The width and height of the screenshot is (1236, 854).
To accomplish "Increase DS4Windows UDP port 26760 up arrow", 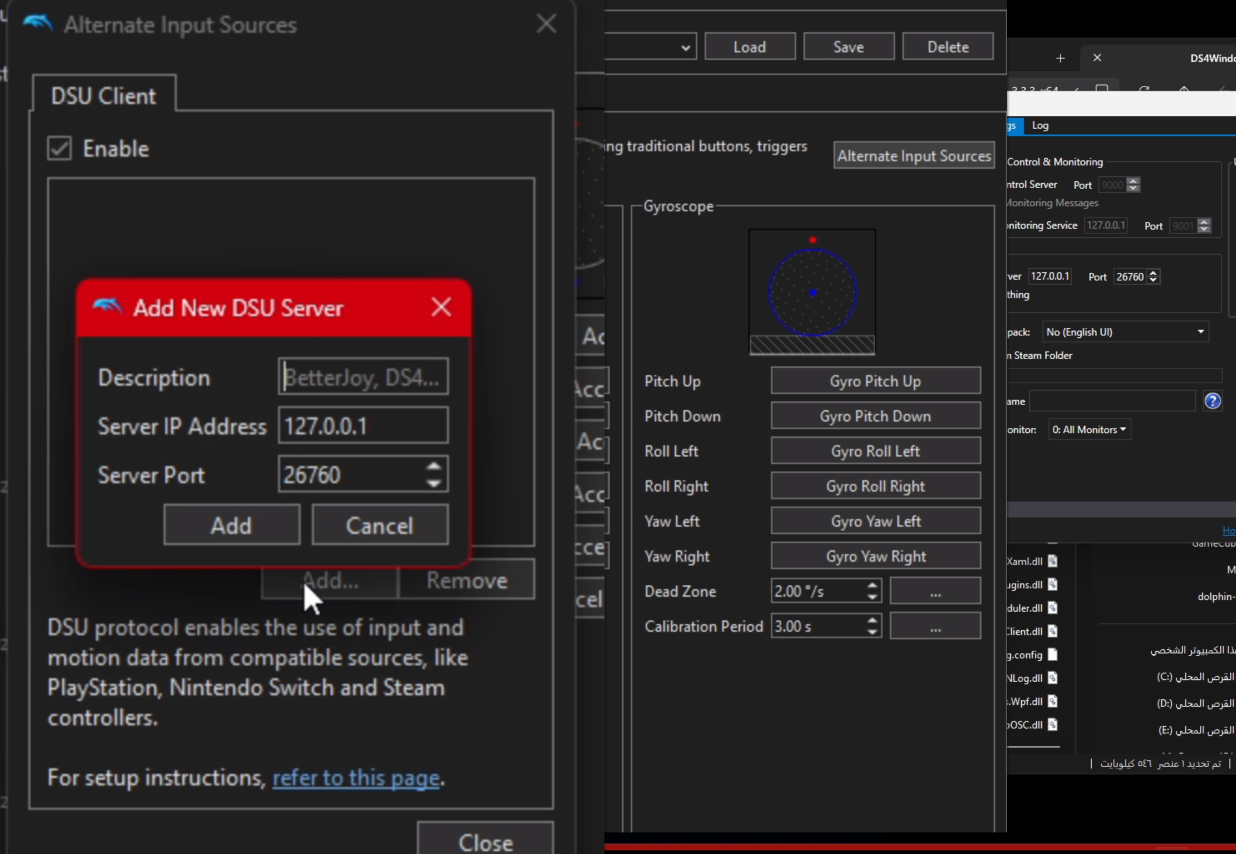I will (x=1154, y=272).
